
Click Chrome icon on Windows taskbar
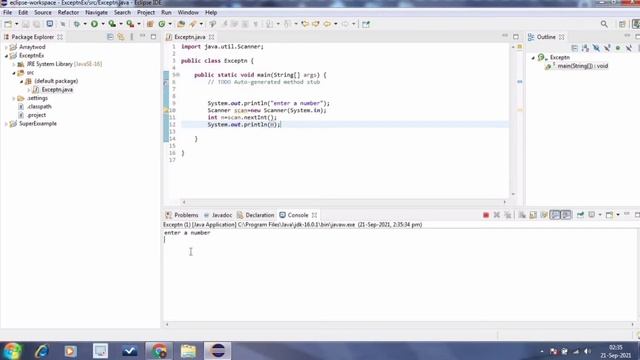159,351
